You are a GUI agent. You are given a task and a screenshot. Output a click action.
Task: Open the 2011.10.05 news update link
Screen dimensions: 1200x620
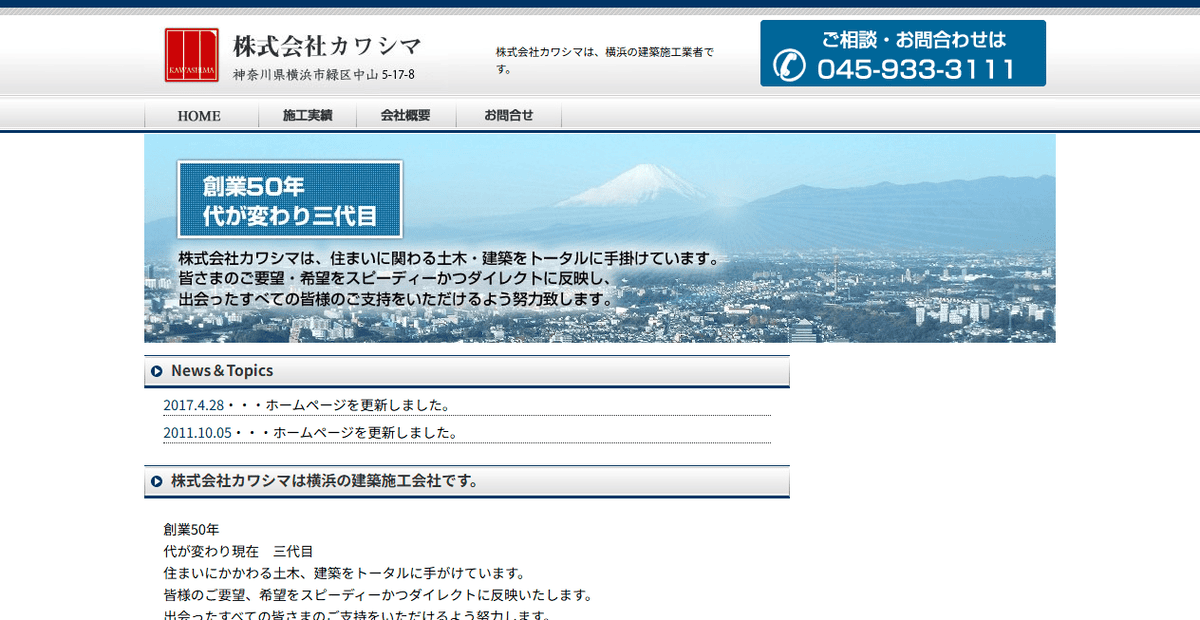[x=309, y=432]
